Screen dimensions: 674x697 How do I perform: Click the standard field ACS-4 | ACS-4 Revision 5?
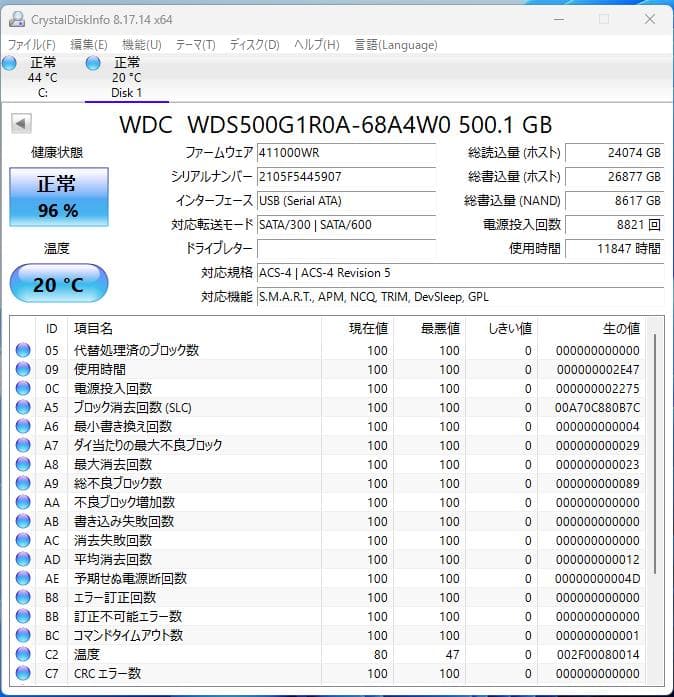point(461,273)
